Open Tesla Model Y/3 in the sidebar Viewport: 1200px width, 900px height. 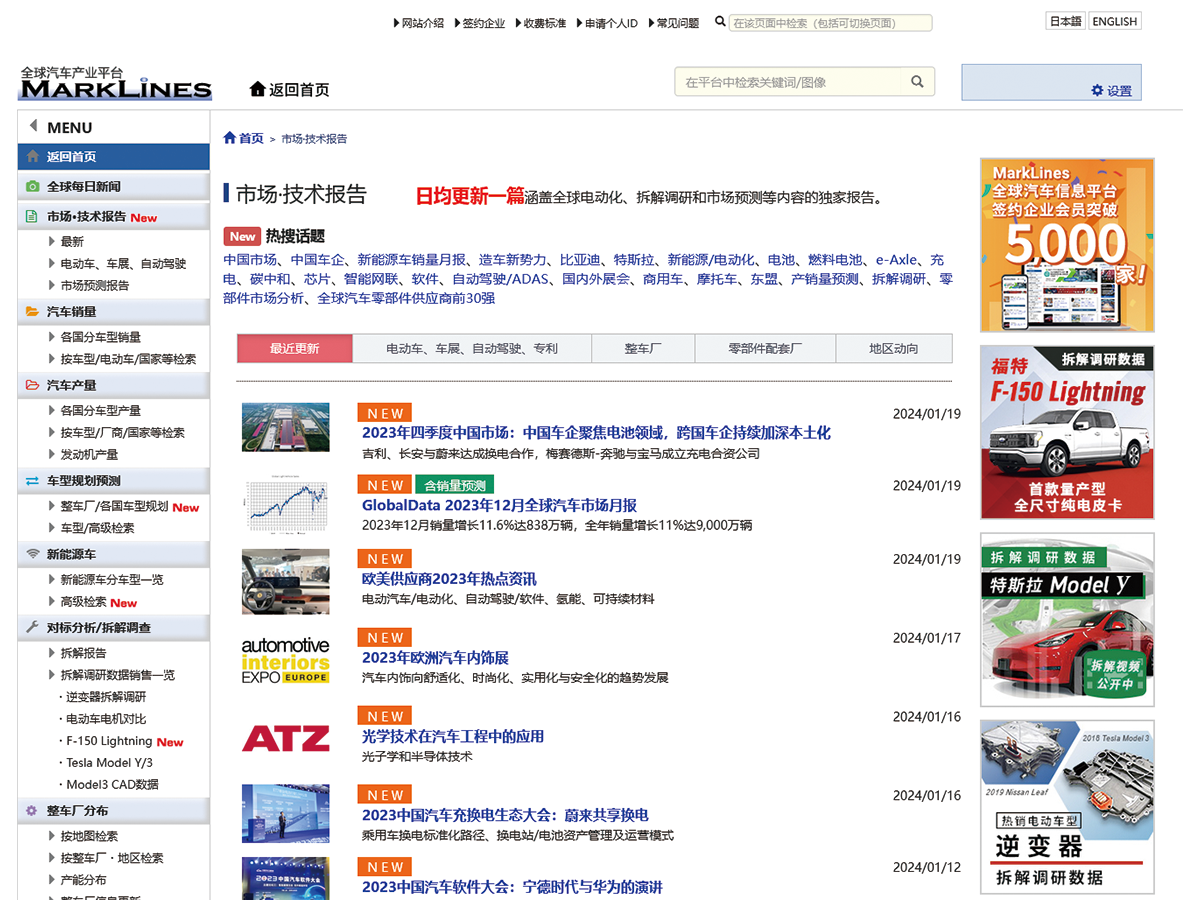coord(109,763)
